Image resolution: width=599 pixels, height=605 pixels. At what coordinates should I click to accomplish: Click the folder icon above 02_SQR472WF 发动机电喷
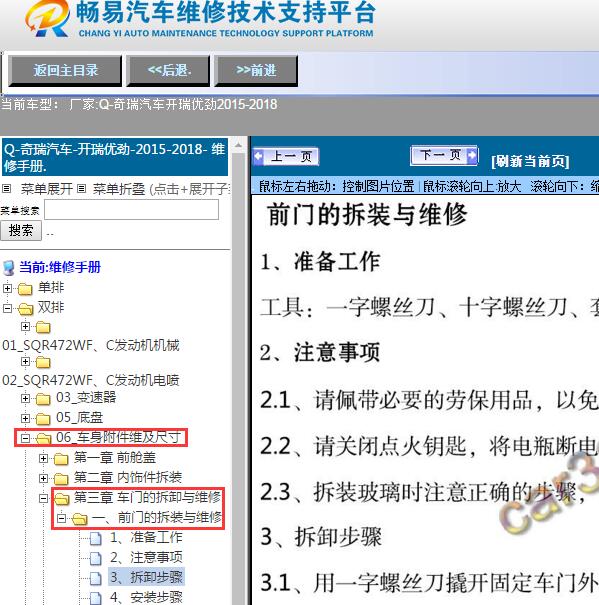(x=43, y=362)
